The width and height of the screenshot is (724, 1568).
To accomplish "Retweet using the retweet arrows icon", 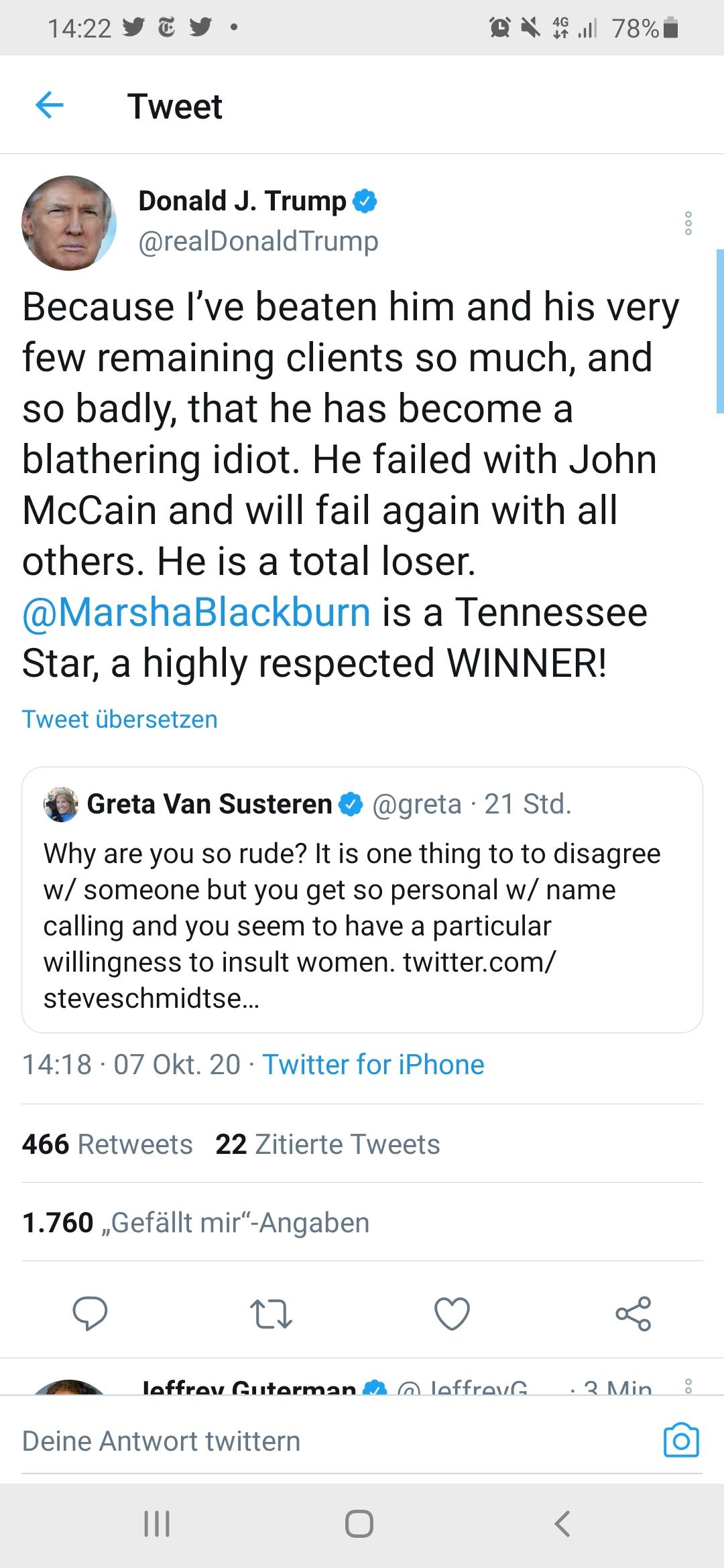I will [271, 1313].
